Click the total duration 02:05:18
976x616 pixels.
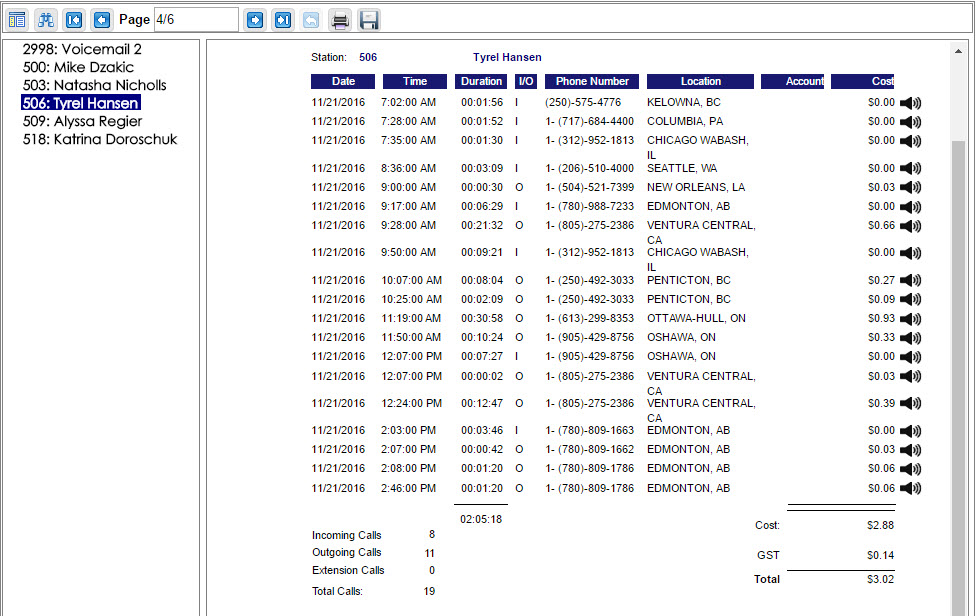point(481,520)
